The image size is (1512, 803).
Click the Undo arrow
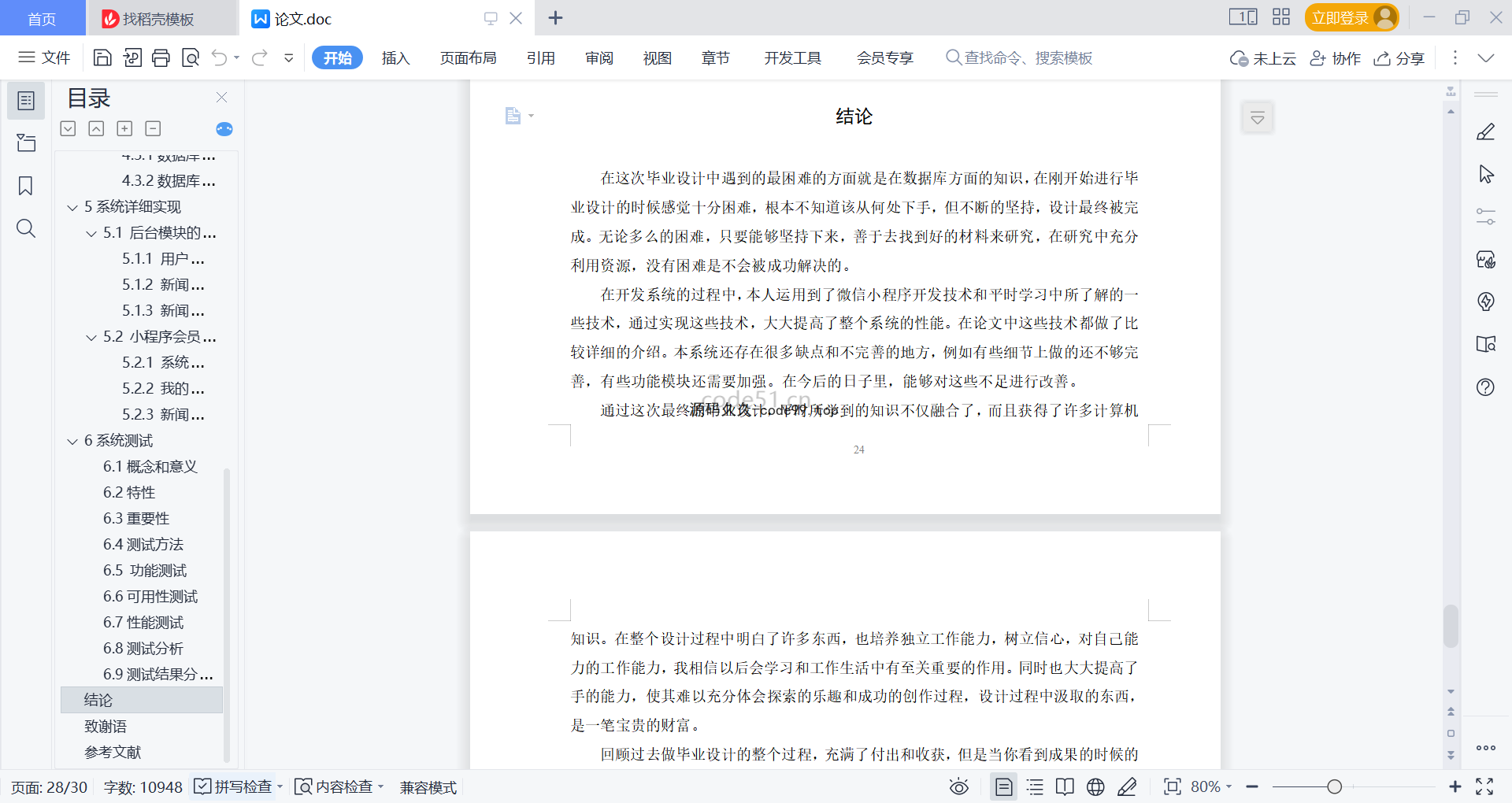tap(220, 57)
